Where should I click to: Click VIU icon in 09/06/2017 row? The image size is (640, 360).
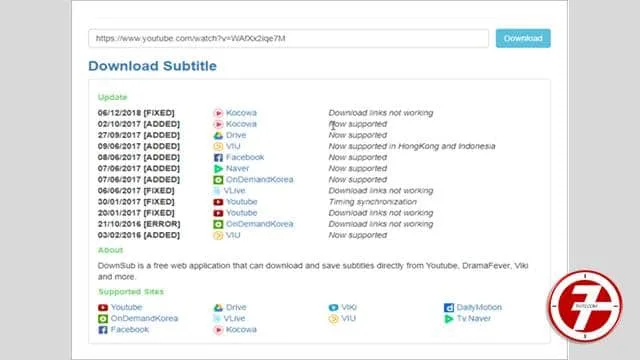pyautogui.click(x=218, y=146)
